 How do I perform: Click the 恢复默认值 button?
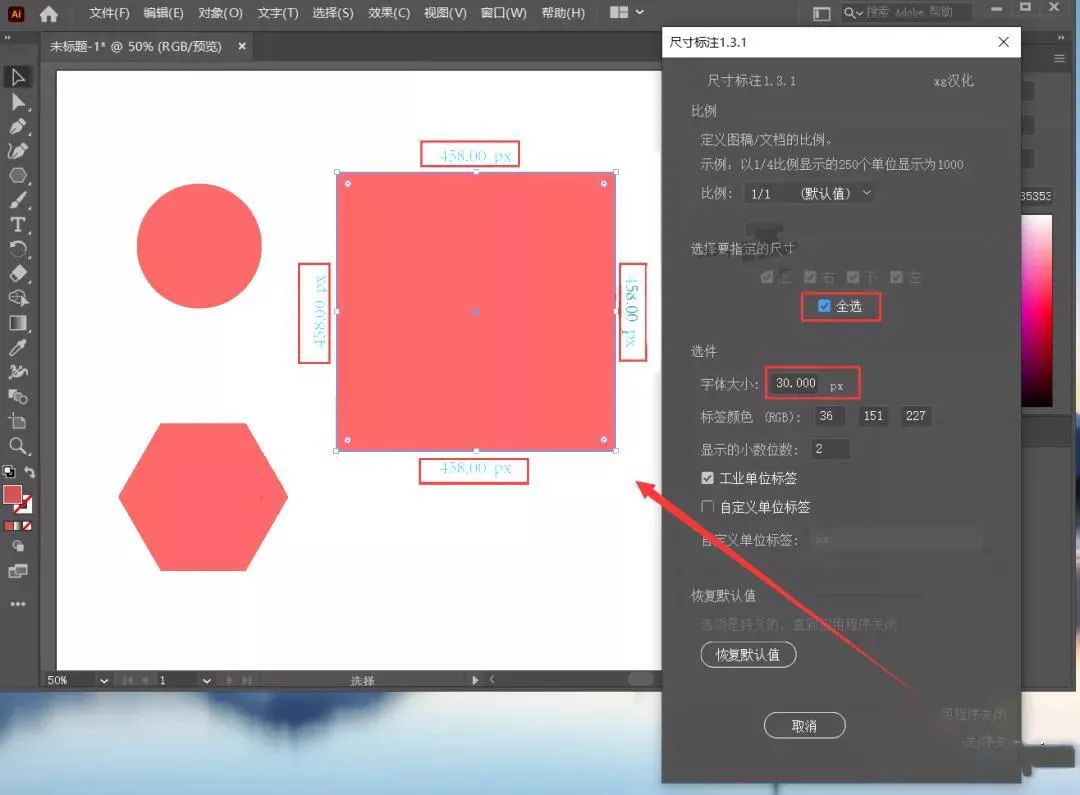[x=748, y=655]
